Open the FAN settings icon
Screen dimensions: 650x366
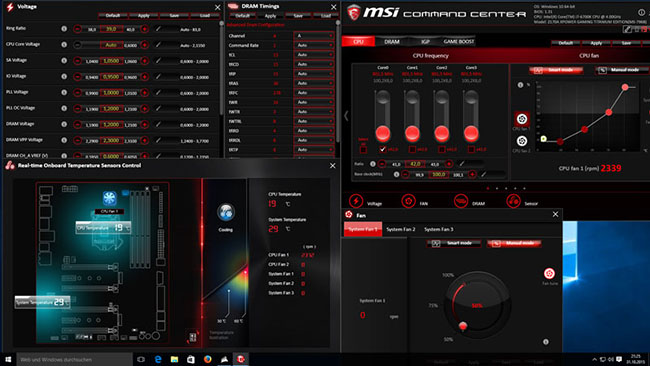(408, 201)
